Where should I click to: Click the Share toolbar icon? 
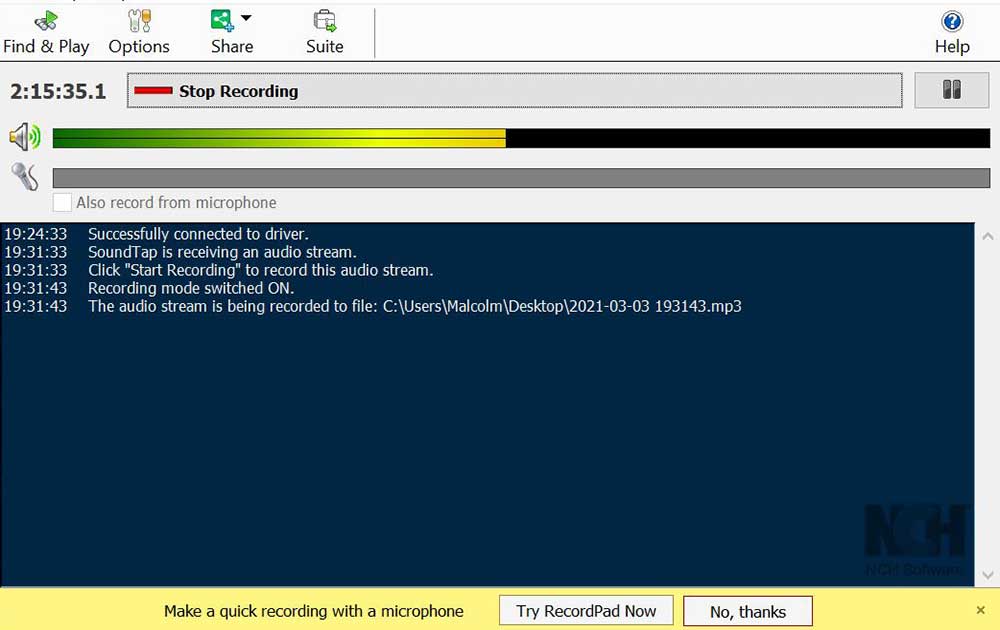point(223,21)
